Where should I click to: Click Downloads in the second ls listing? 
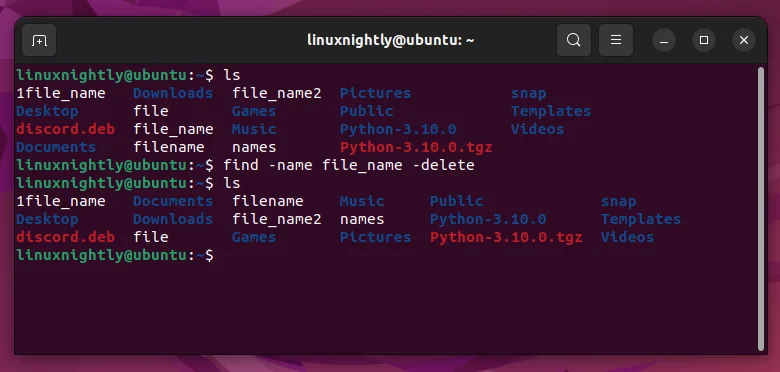[173, 219]
